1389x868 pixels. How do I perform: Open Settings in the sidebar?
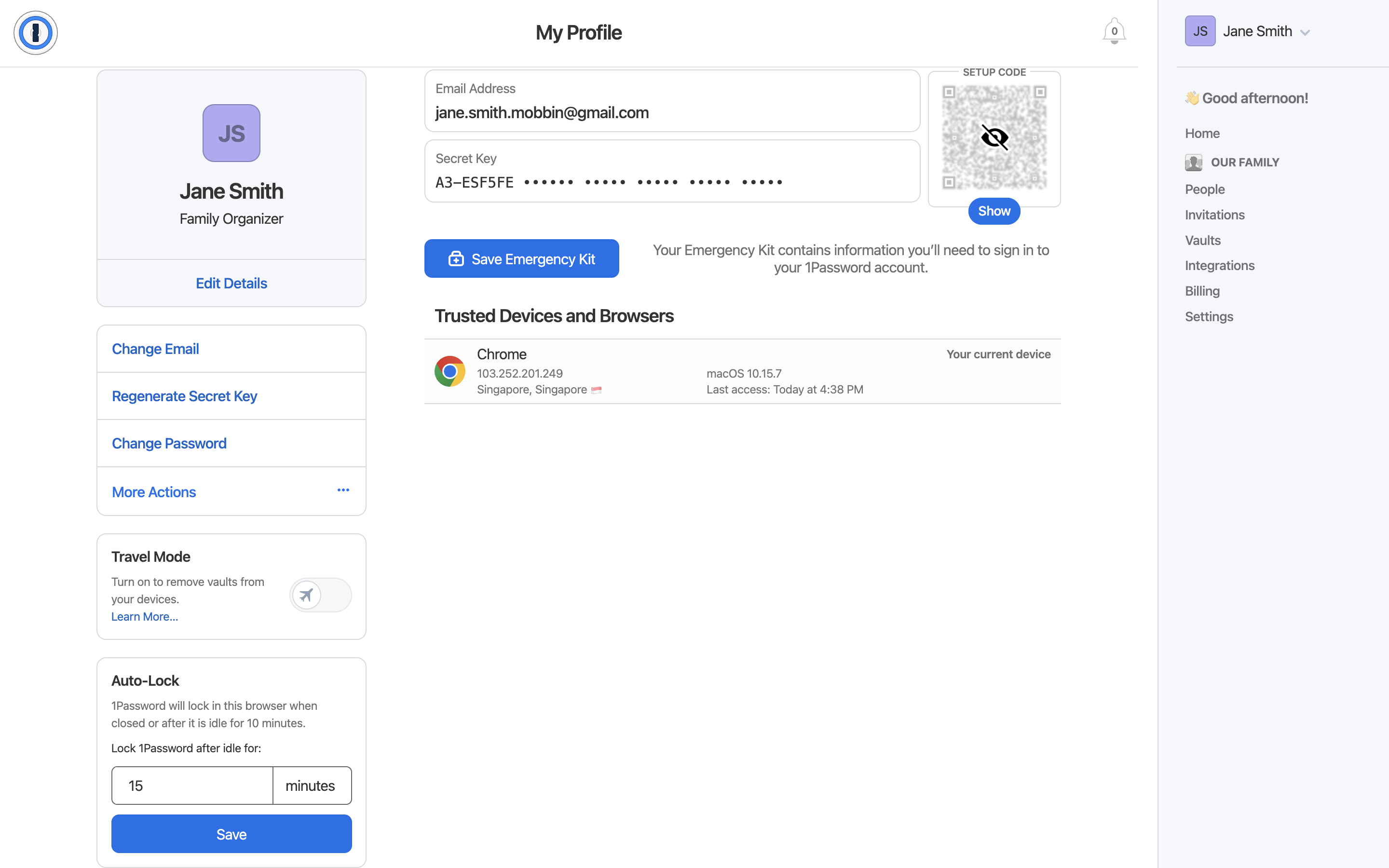coord(1209,316)
